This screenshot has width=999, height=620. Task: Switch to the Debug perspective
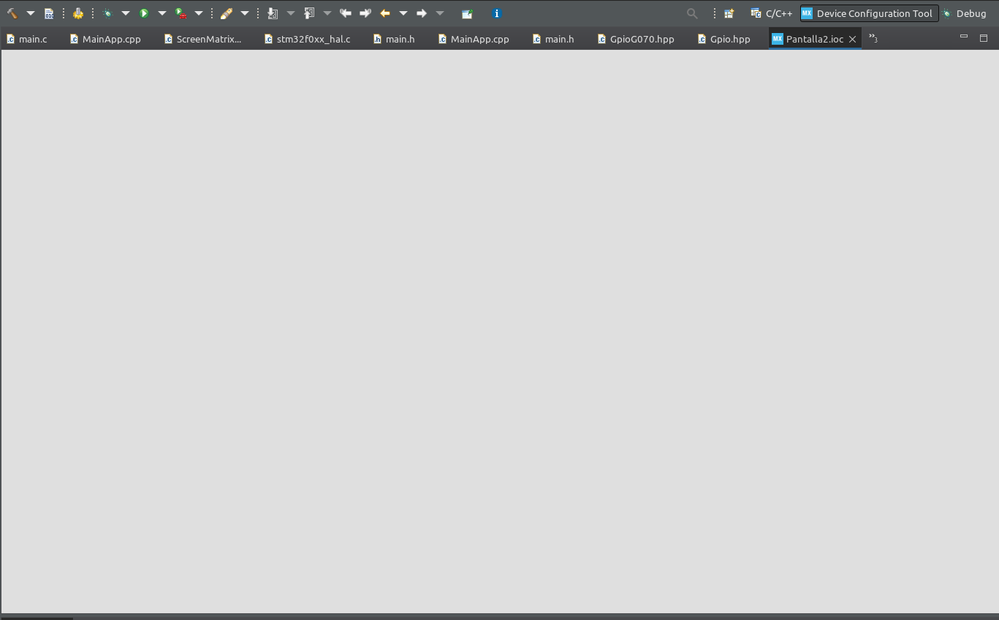pos(964,13)
